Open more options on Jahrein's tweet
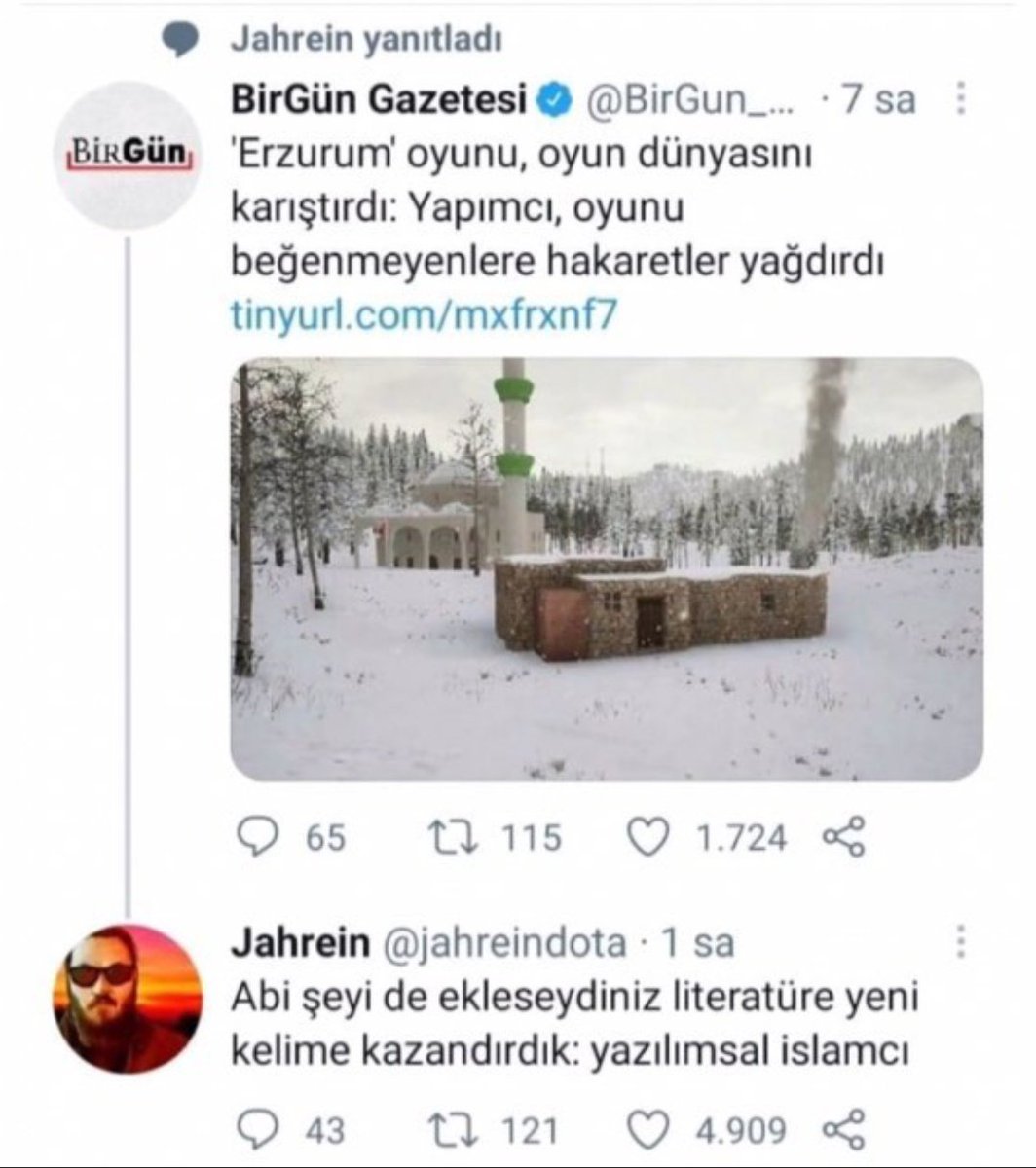 tap(960, 942)
